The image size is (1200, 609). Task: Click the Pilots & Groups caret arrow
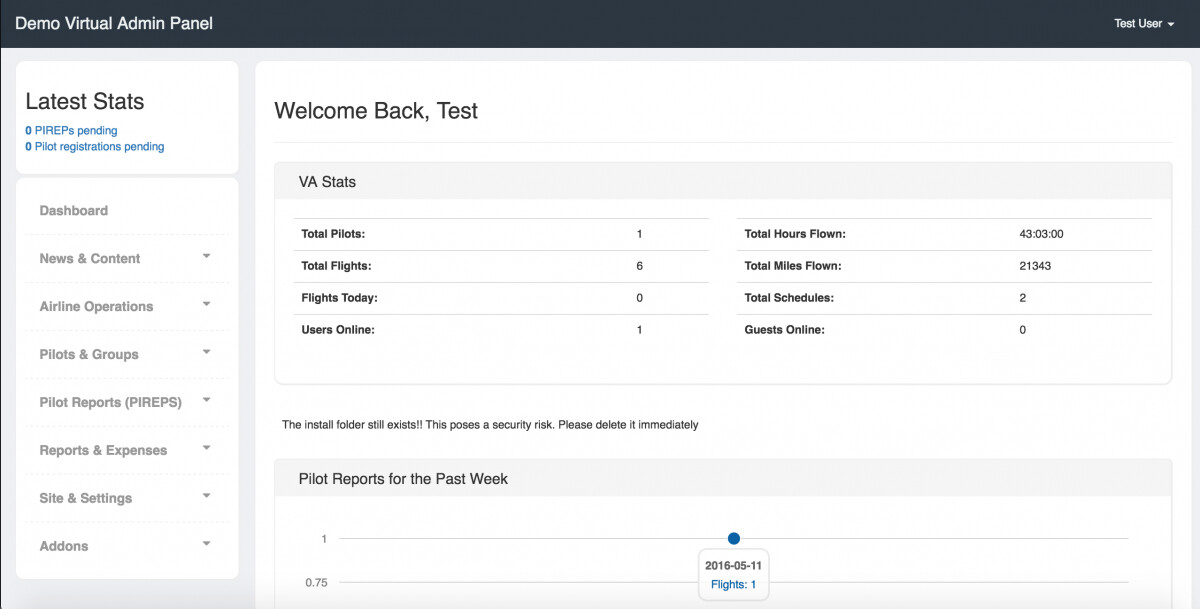click(206, 353)
